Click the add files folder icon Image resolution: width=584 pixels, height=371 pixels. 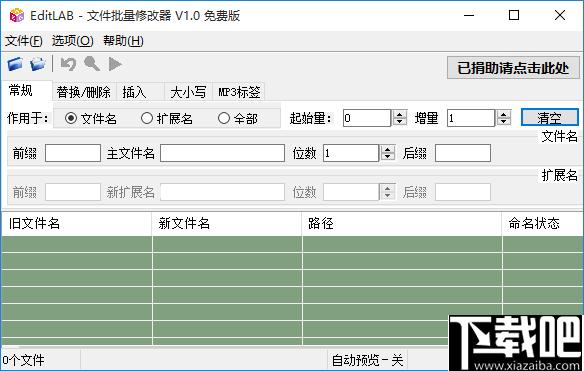[38, 64]
